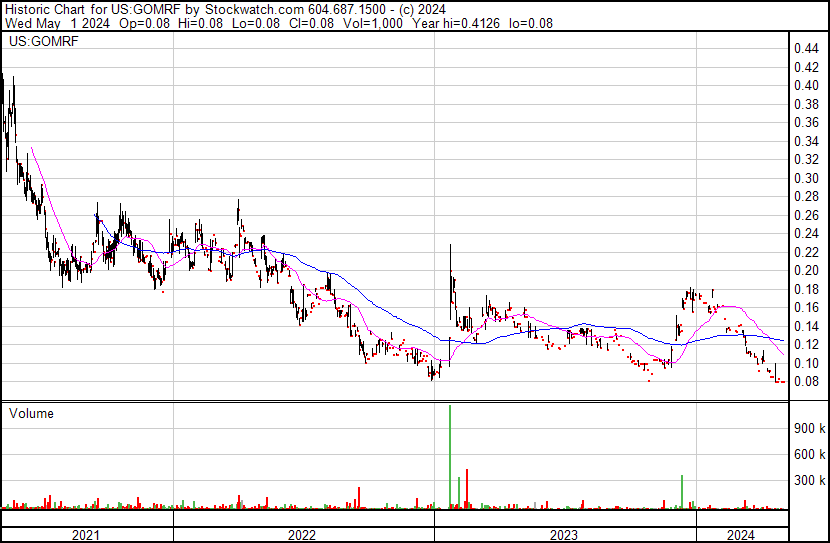
Task: Click the 0.40 price axis label
Action: point(806,86)
